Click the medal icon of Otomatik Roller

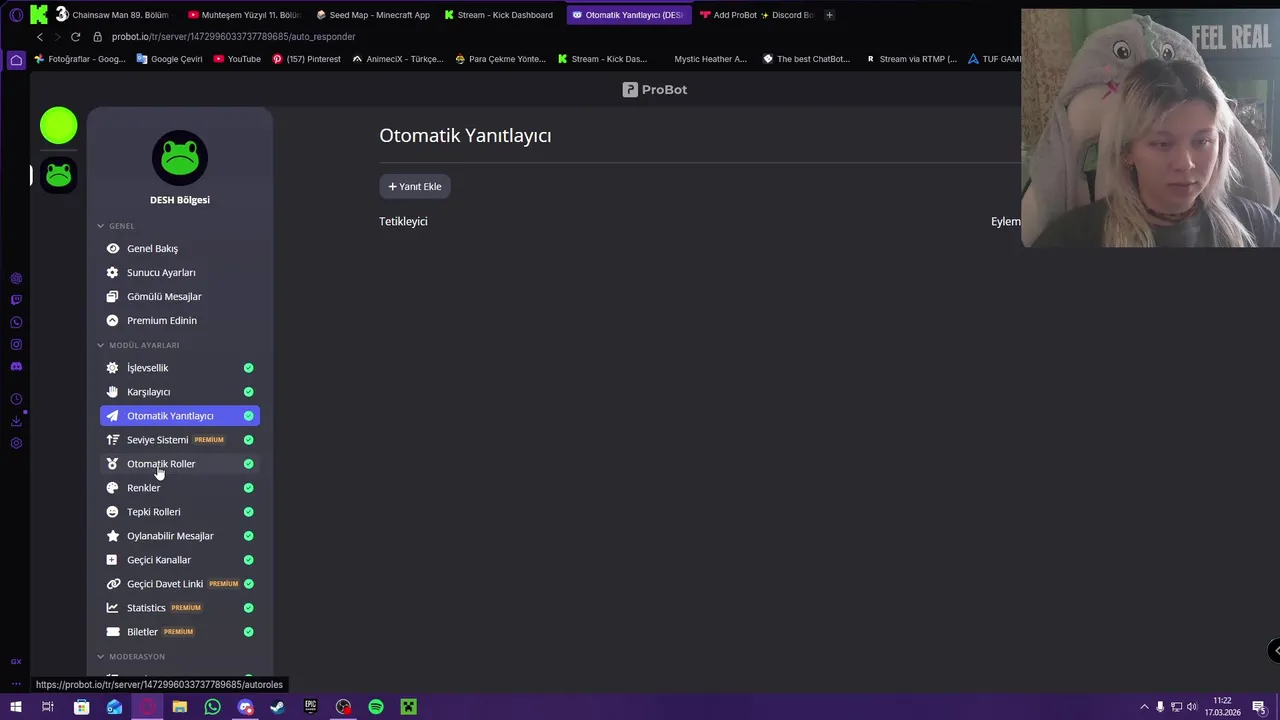pos(112,464)
